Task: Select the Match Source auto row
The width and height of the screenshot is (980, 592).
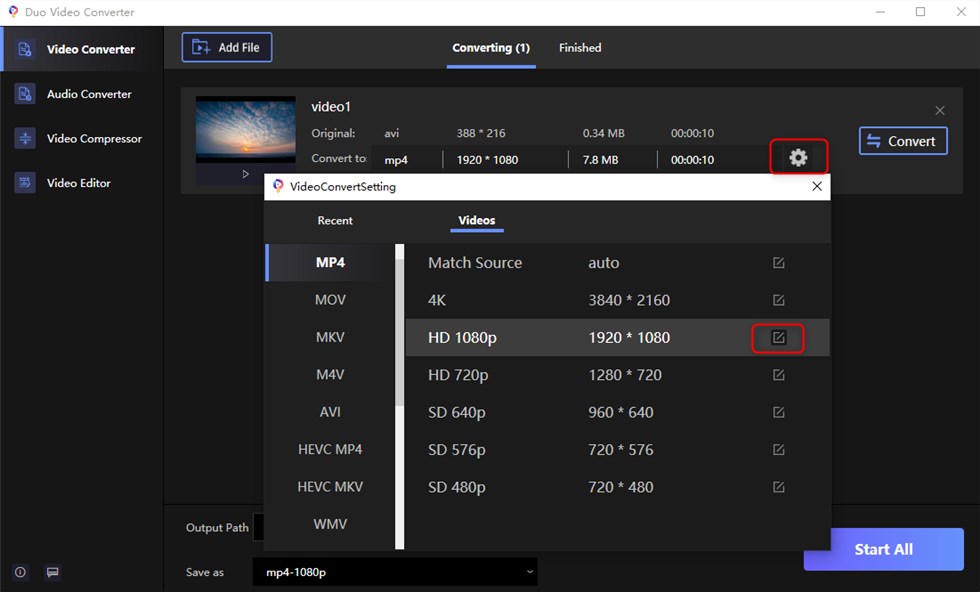Action: [x=618, y=263]
